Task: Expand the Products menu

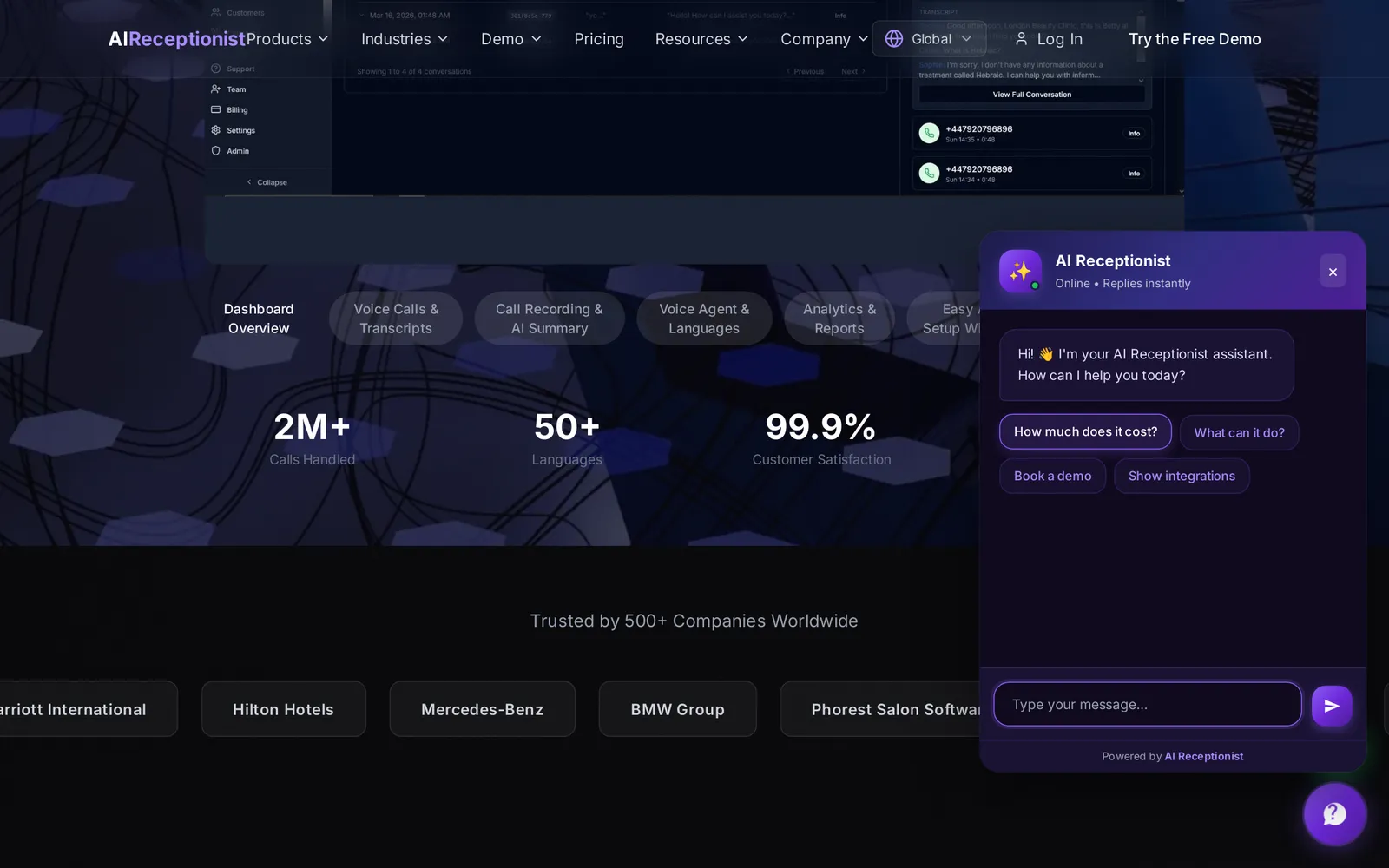Action: pos(287,39)
